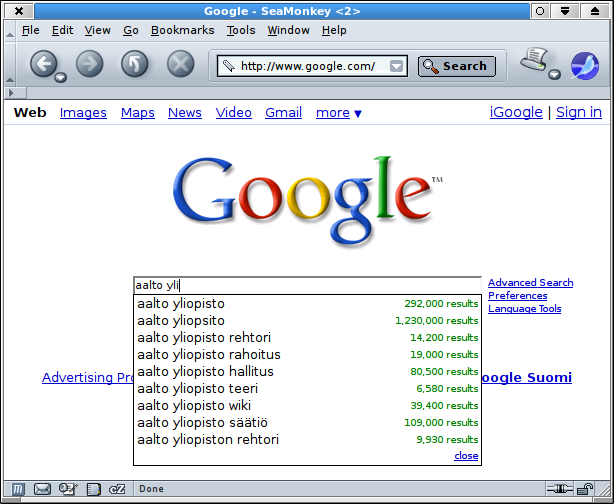The image size is (614, 504).
Task: Reload the page with the Reload button
Action: click(135, 63)
